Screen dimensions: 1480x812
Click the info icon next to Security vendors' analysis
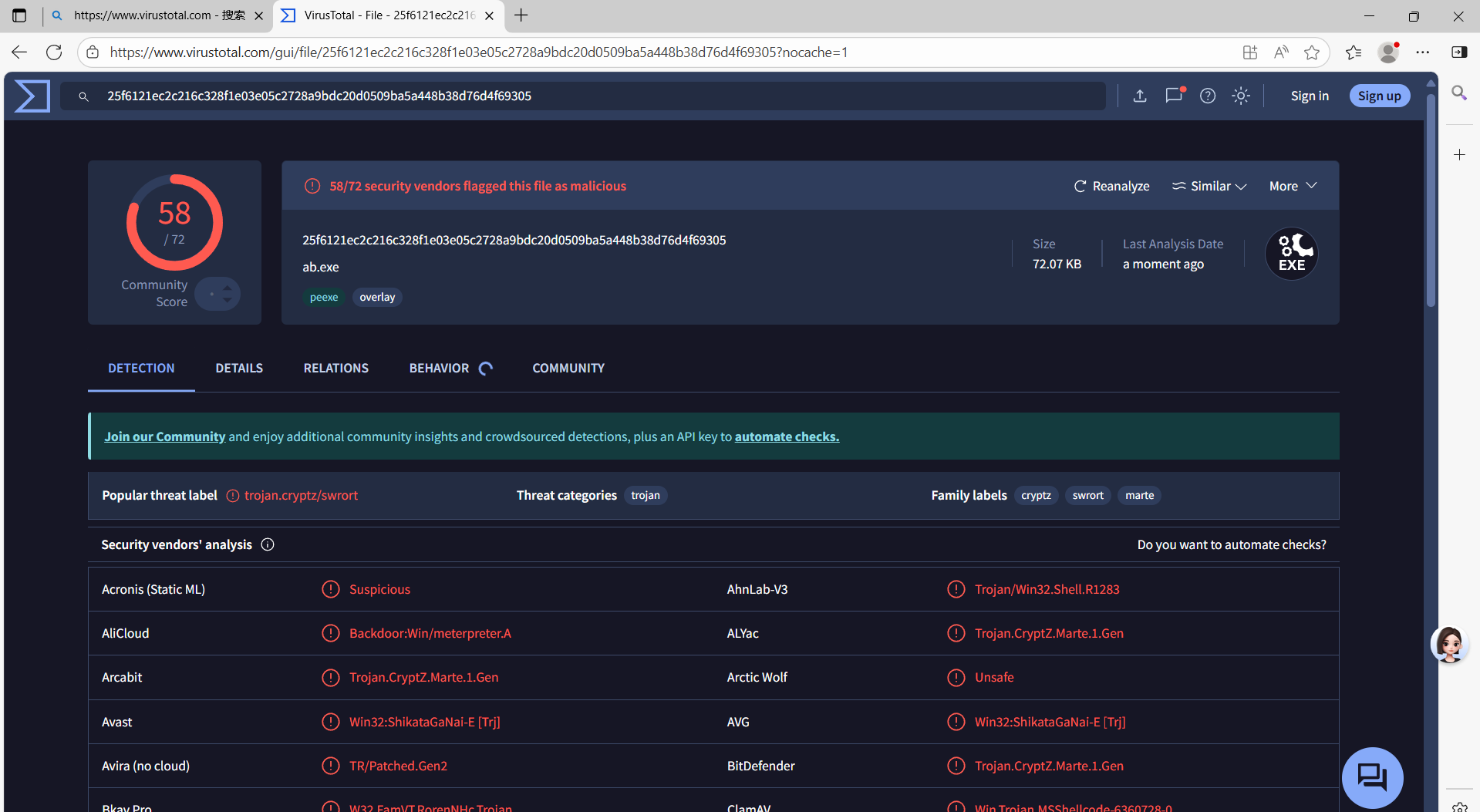(268, 544)
